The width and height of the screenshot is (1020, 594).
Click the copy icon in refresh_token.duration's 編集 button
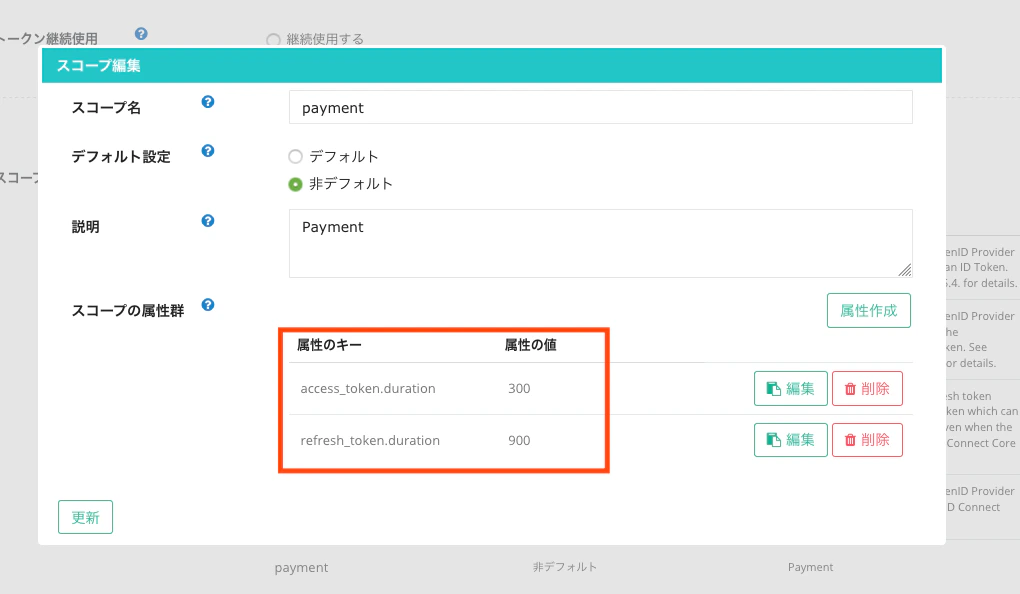pos(776,439)
